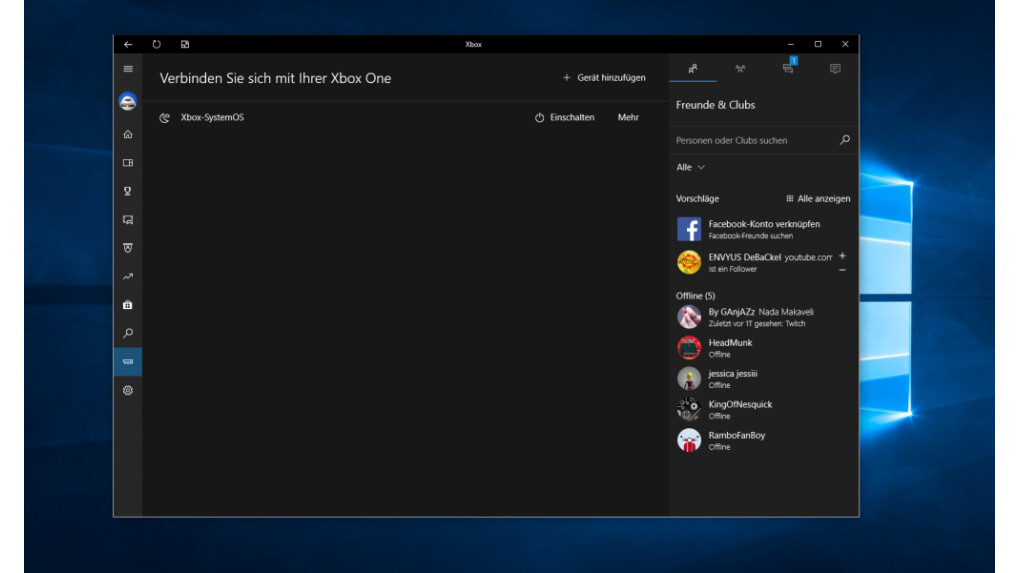Add ENVYUS DeBaCkel with the plus icon
This screenshot has width=1018, height=573.
click(842, 256)
